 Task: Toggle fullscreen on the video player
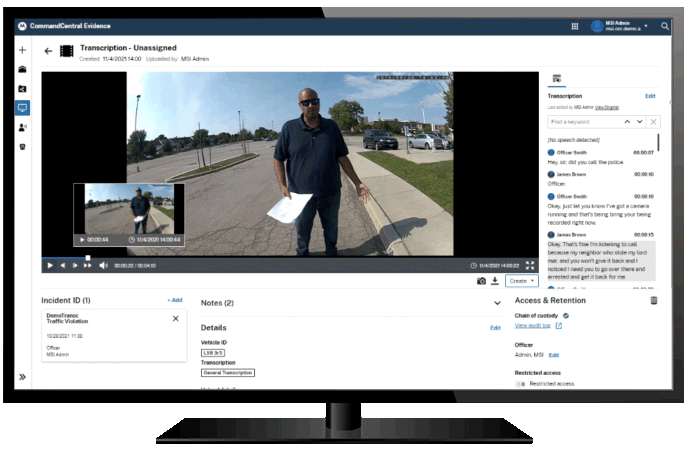coord(530,265)
